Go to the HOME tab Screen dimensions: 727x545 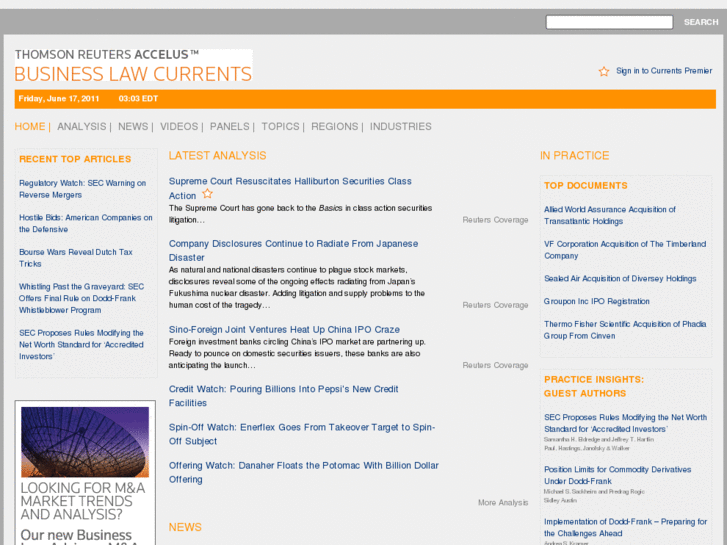(30, 127)
